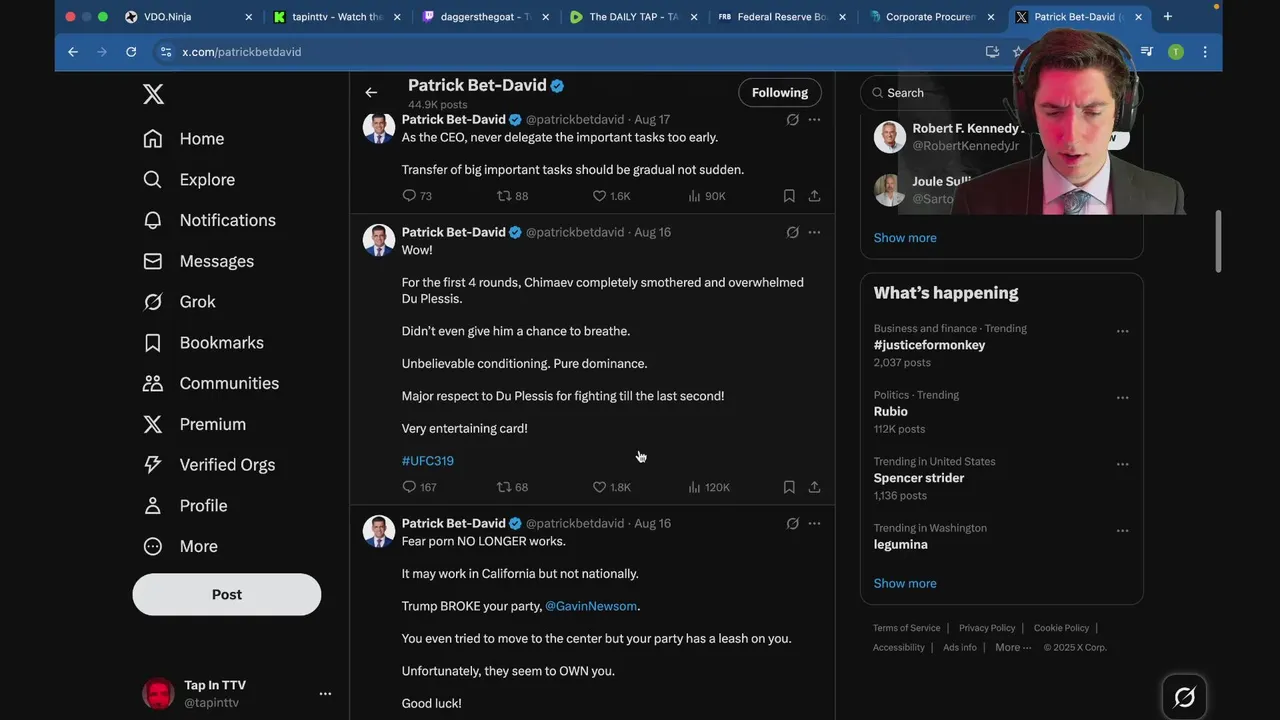
Task: Open more options on the UFC319 post
Action: pos(814,232)
